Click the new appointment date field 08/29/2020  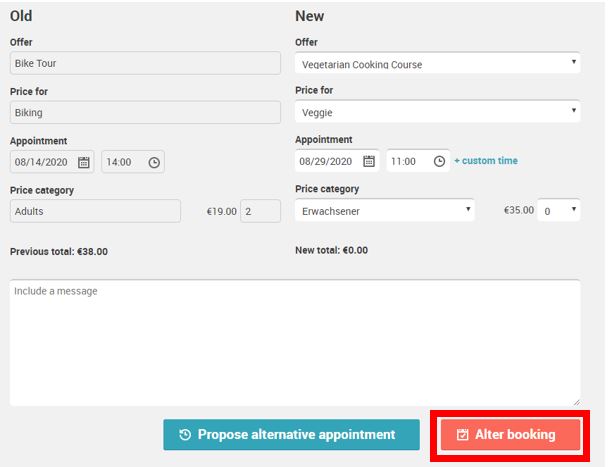pyautogui.click(x=337, y=161)
